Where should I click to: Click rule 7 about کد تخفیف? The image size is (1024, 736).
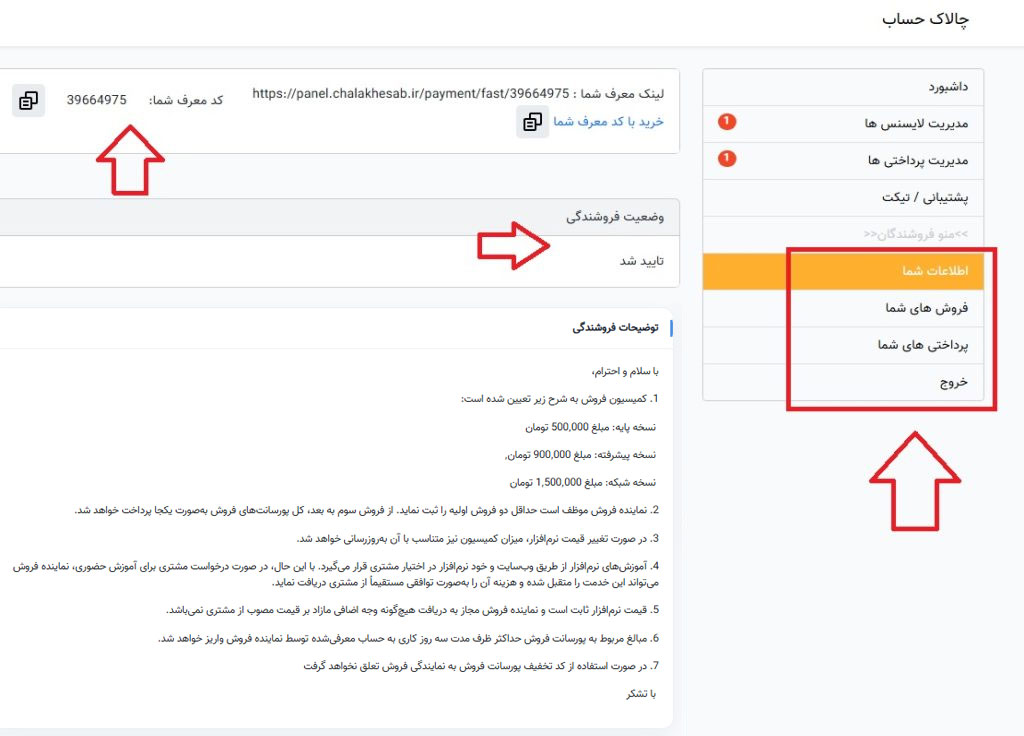pyautogui.click(x=481, y=666)
